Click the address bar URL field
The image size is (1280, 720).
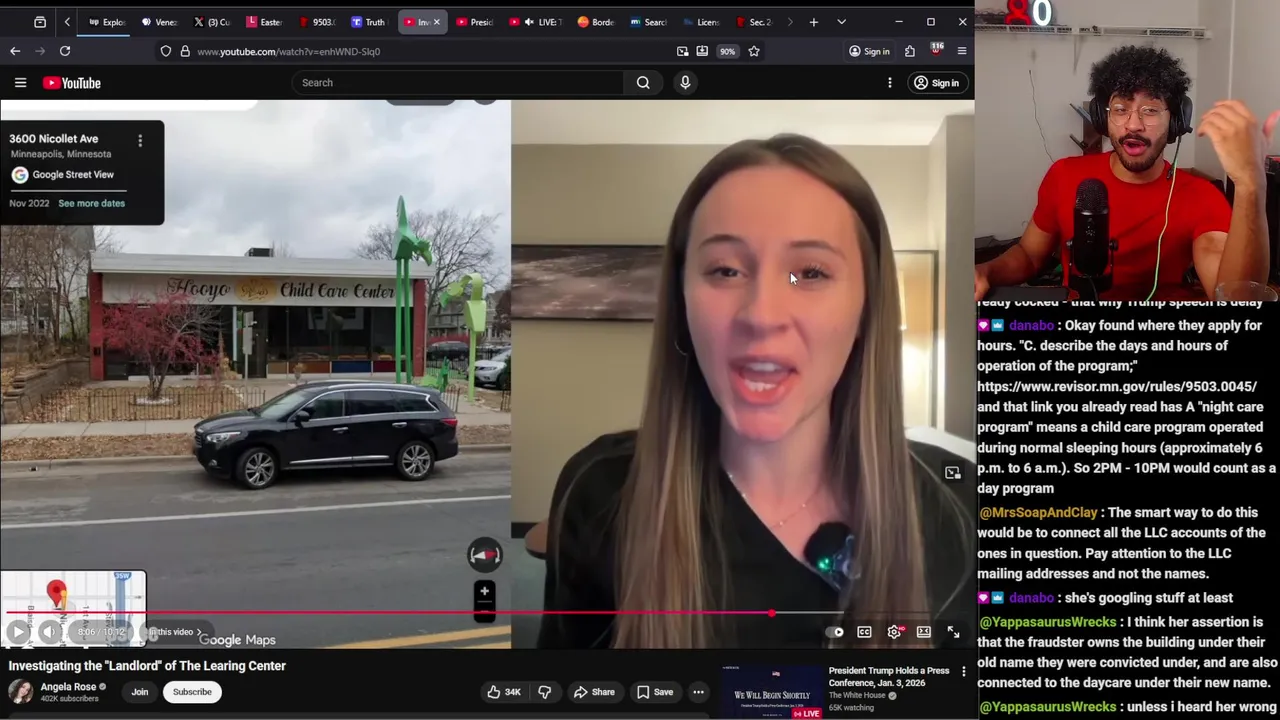click(430, 51)
